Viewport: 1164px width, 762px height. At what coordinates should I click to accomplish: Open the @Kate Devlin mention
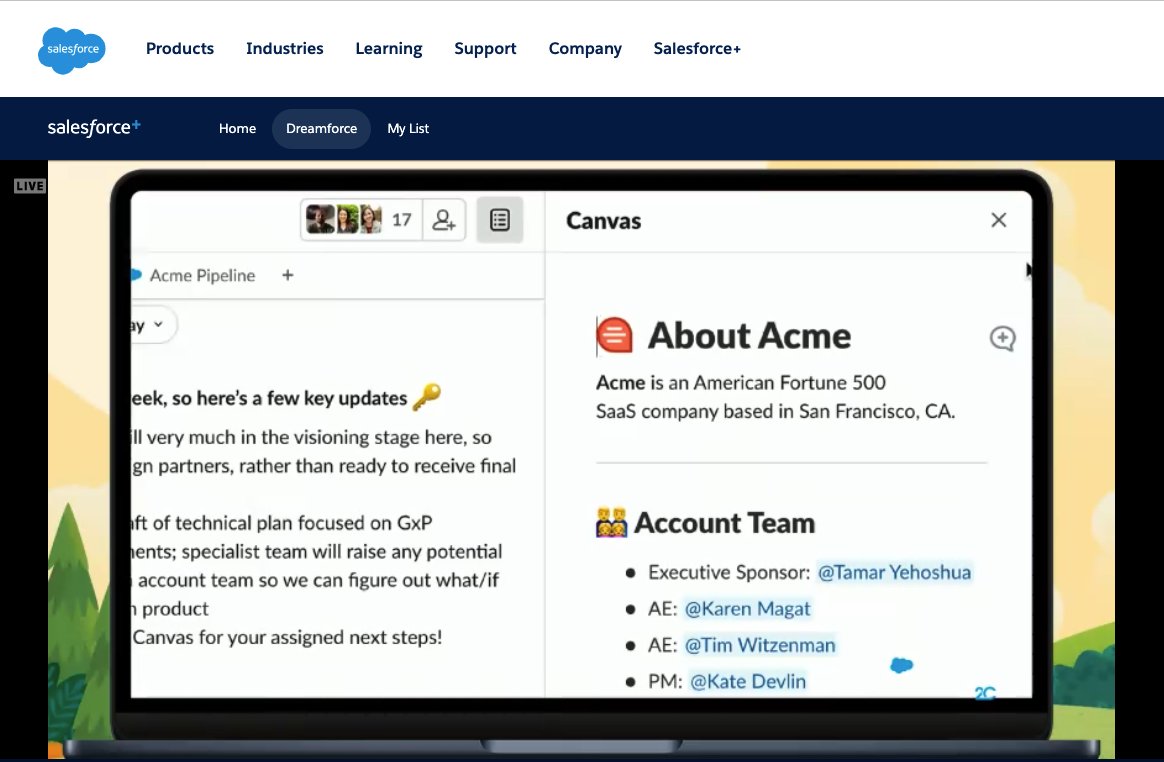pyautogui.click(x=748, y=682)
